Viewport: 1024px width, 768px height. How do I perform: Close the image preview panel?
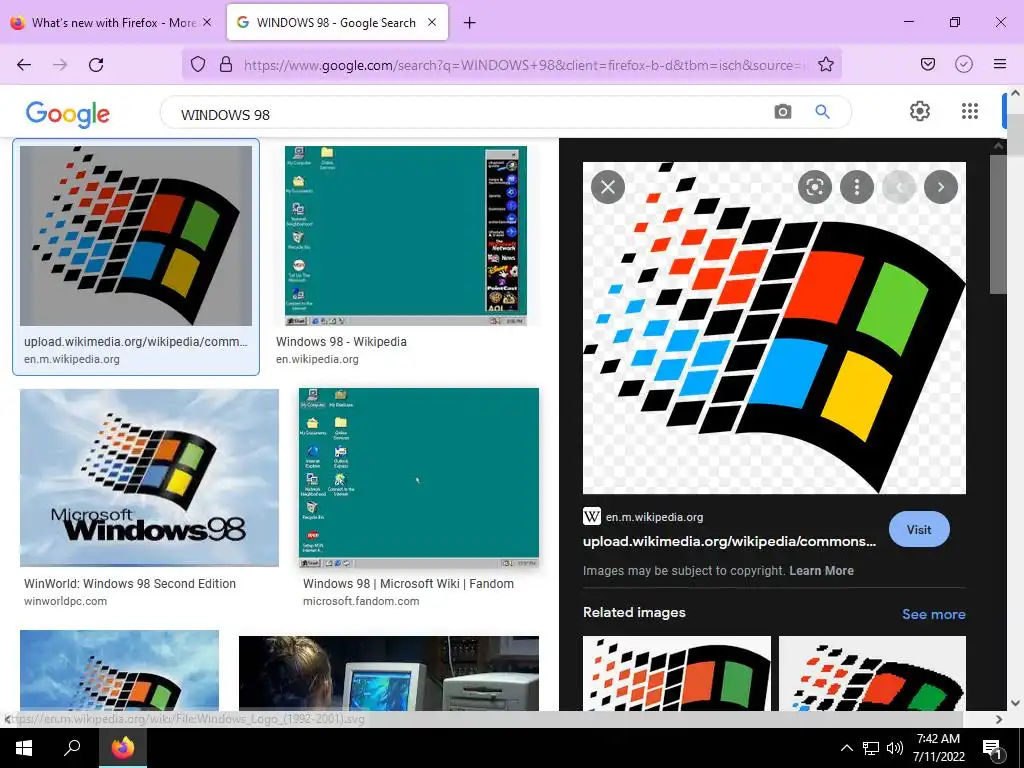point(608,187)
